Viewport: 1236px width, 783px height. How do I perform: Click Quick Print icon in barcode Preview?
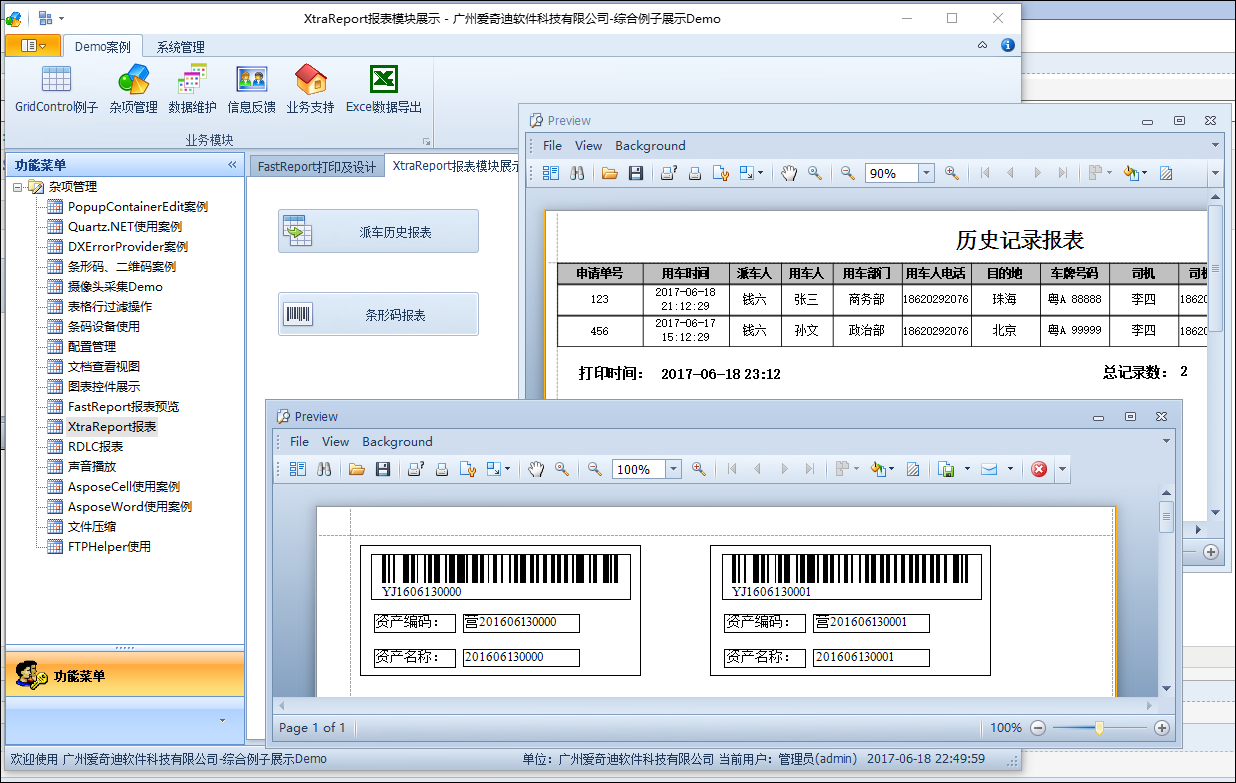(442, 469)
